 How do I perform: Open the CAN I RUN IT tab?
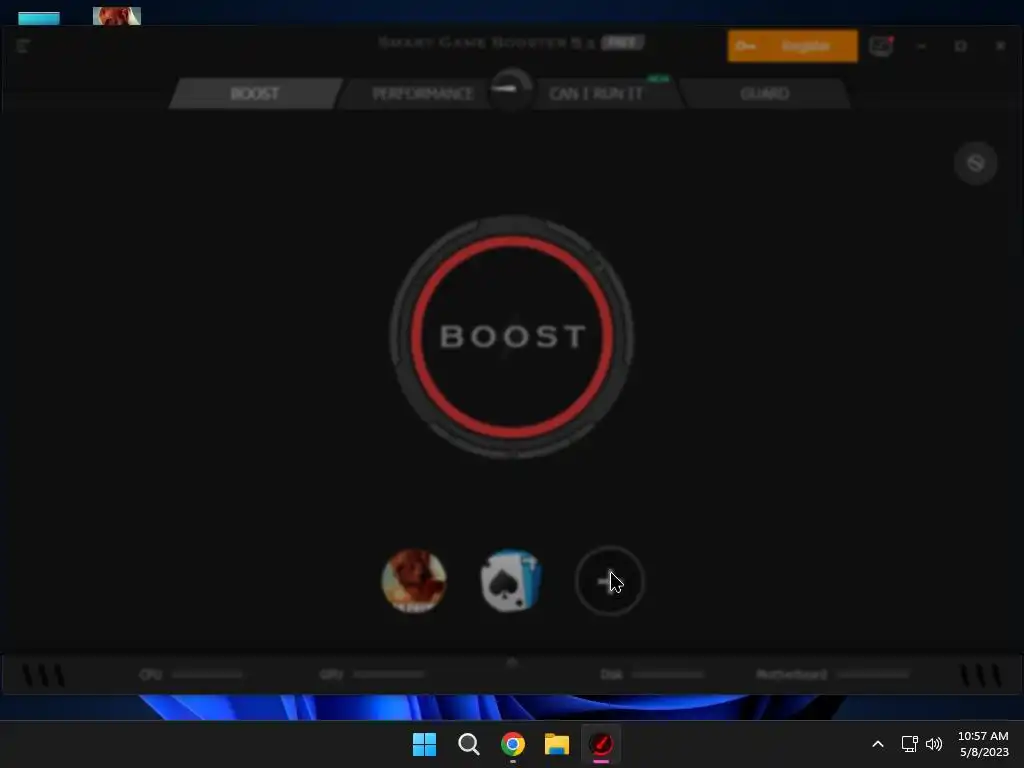[596, 93]
